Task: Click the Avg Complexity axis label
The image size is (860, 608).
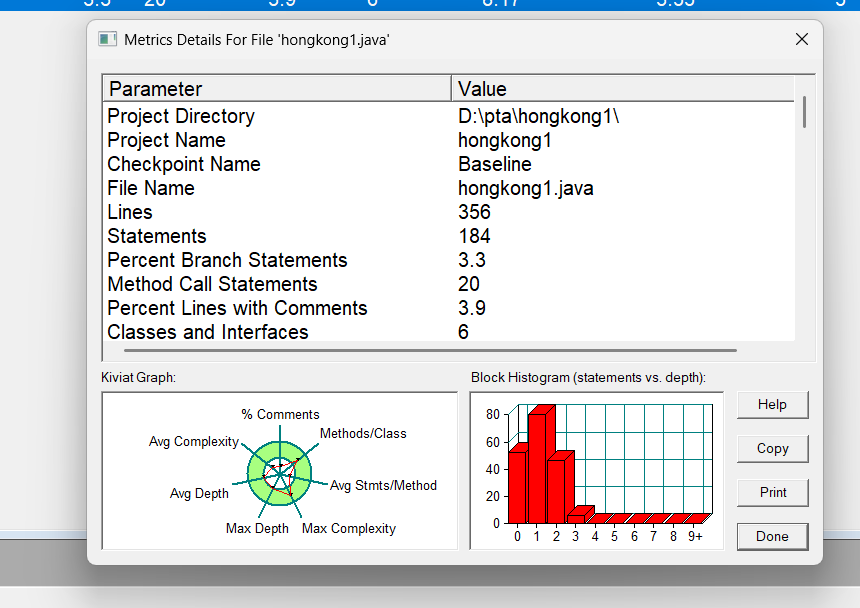Action: [x=194, y=442]
